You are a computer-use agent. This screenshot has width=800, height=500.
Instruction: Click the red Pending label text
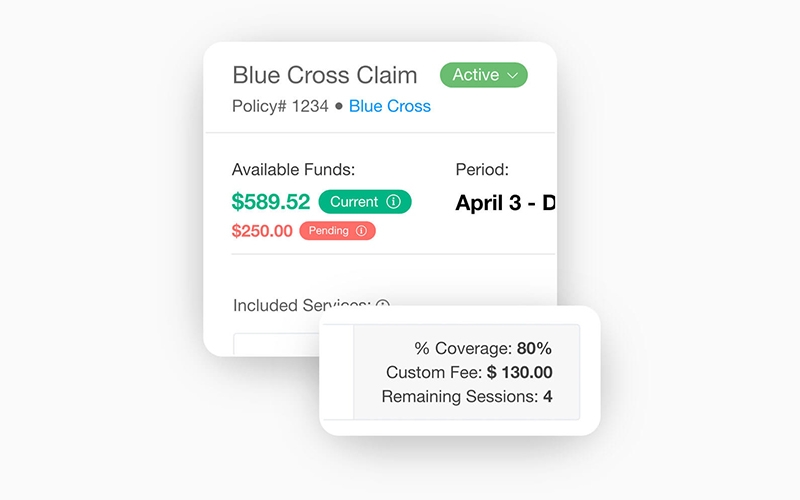(x=328, y=231)
